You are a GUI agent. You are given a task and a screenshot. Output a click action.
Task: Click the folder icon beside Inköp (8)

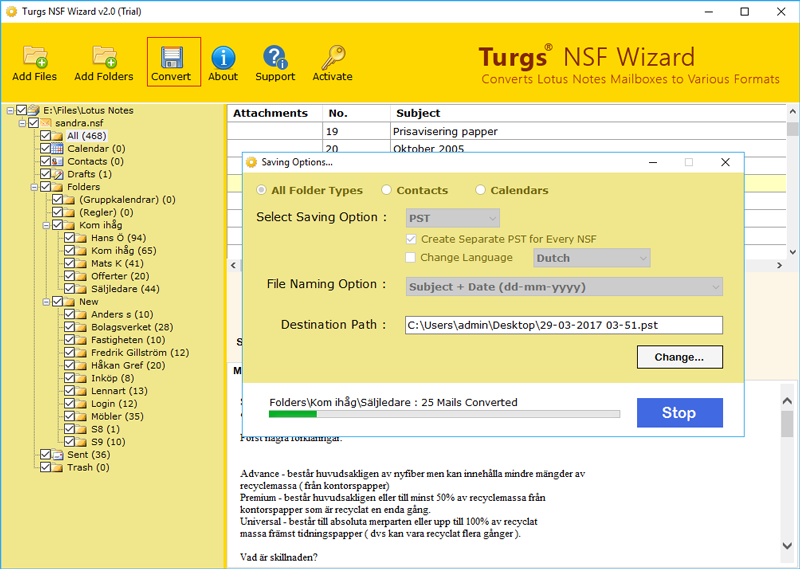(x=82, y=378)
